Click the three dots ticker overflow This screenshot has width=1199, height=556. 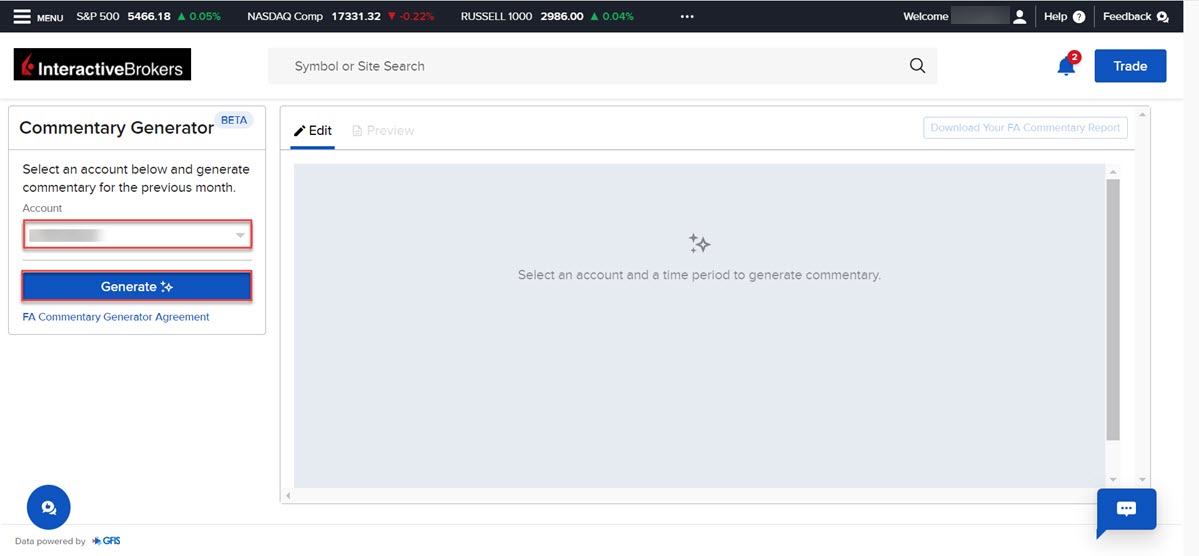687,17
